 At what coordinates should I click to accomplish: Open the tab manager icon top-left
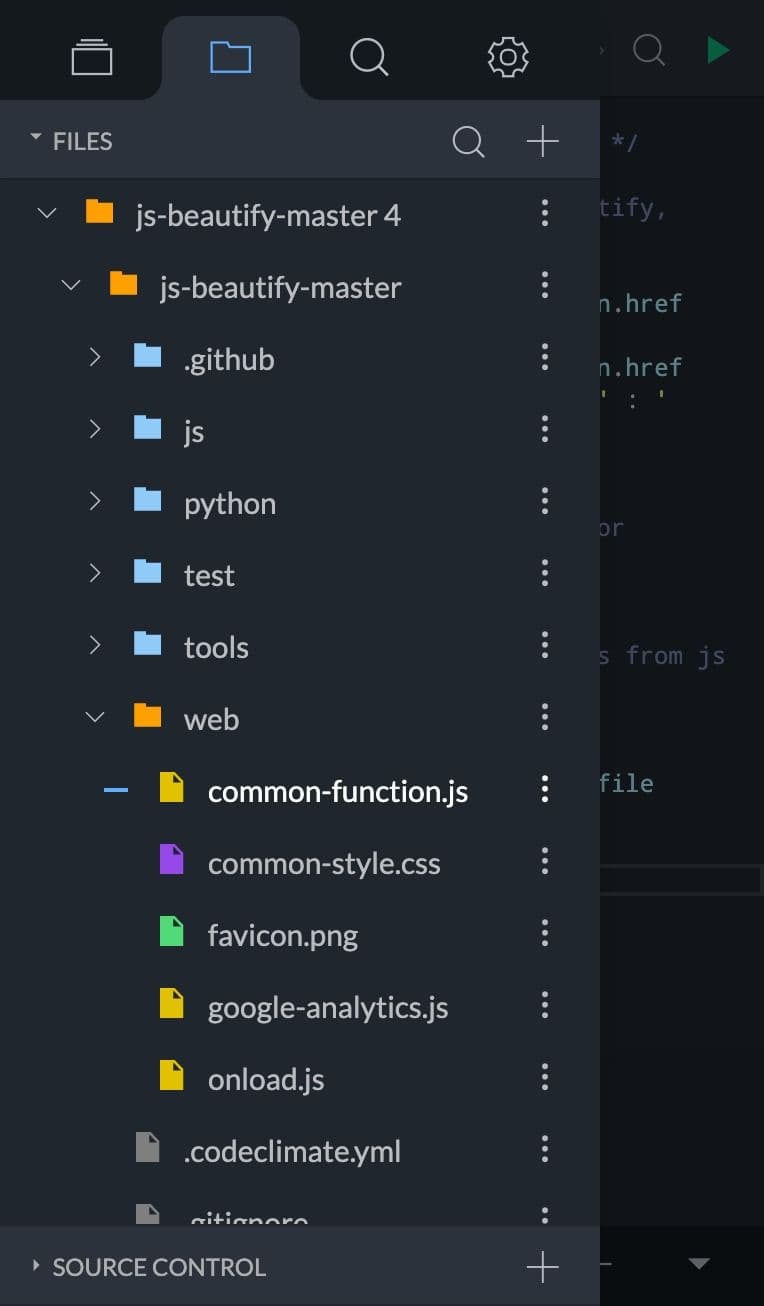coord(91,57)
